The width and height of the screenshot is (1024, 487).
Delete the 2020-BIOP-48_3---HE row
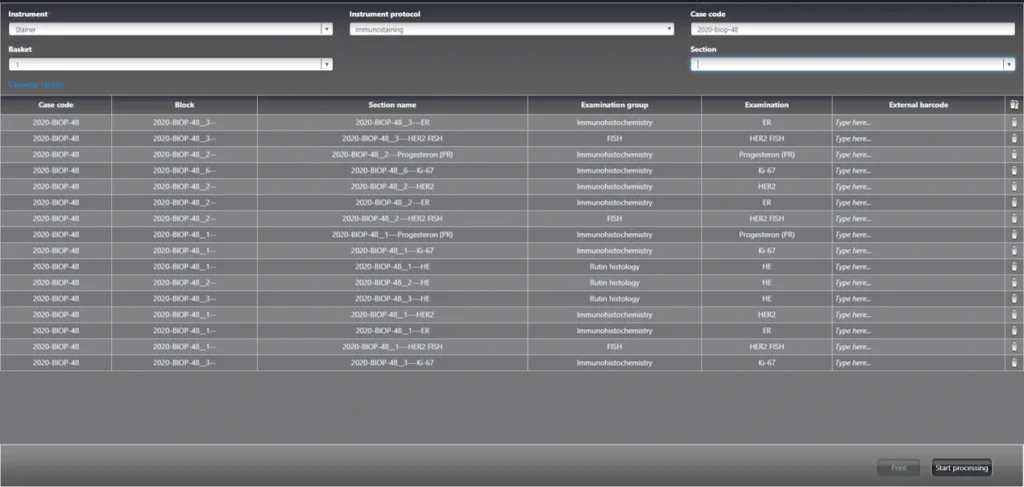[1014, 298]
